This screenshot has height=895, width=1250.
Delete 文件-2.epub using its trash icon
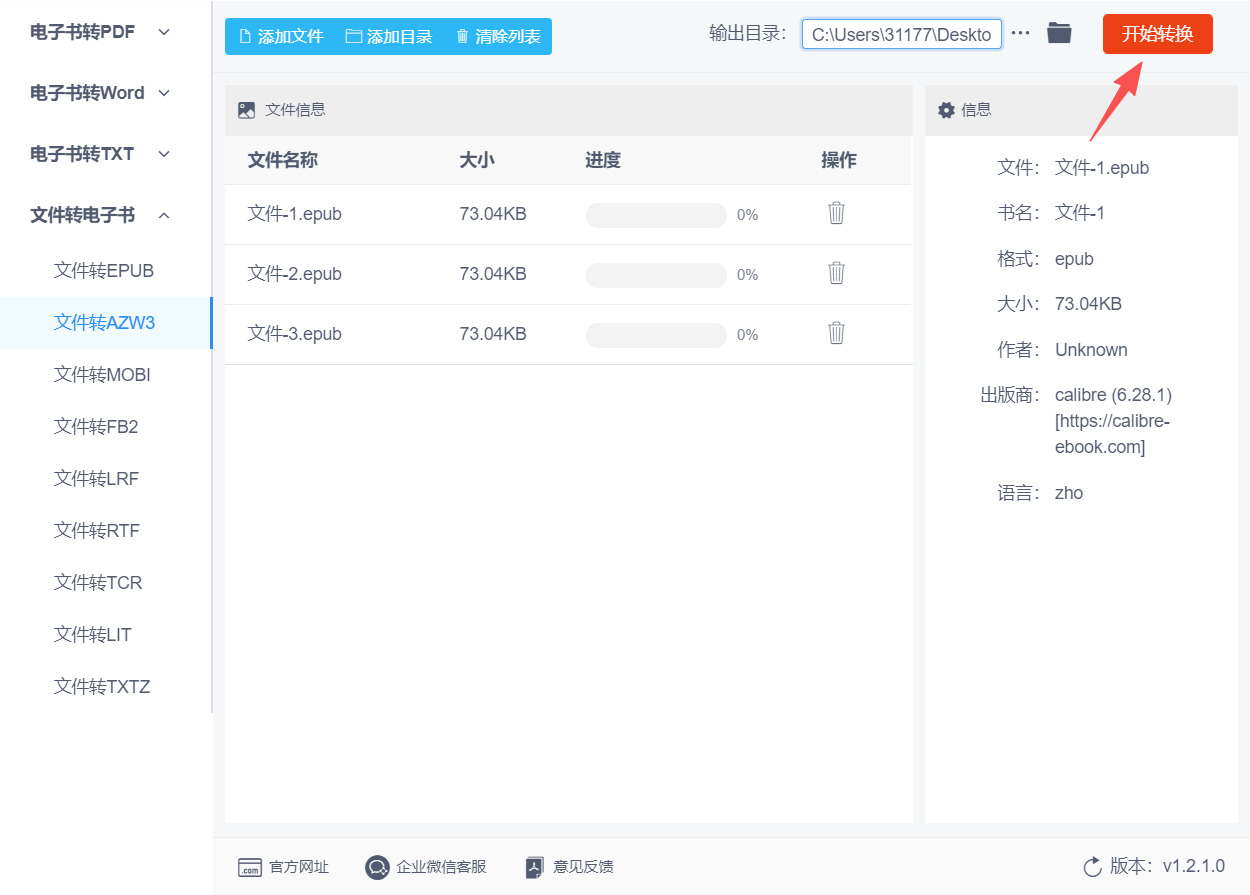[x=837, y=273]
